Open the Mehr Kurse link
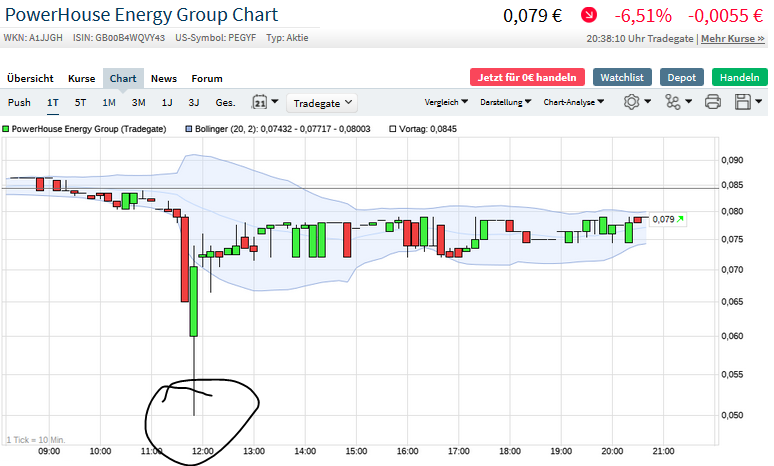The image size is (774, 466). tap(733, 39)
